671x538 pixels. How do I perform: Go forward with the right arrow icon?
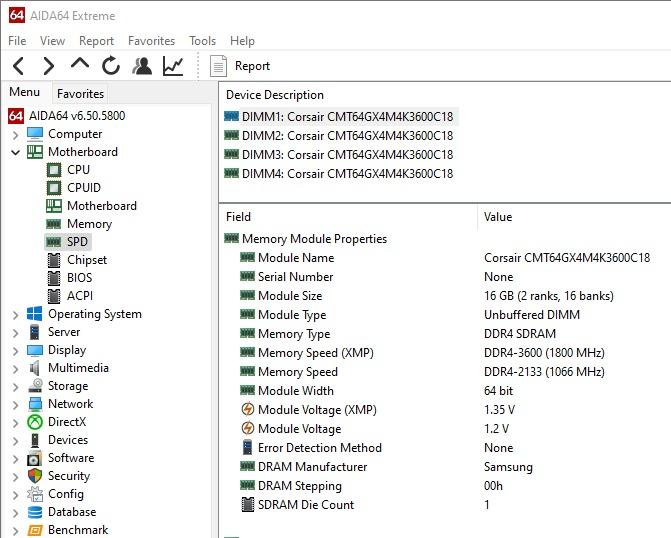pos(49,66)
